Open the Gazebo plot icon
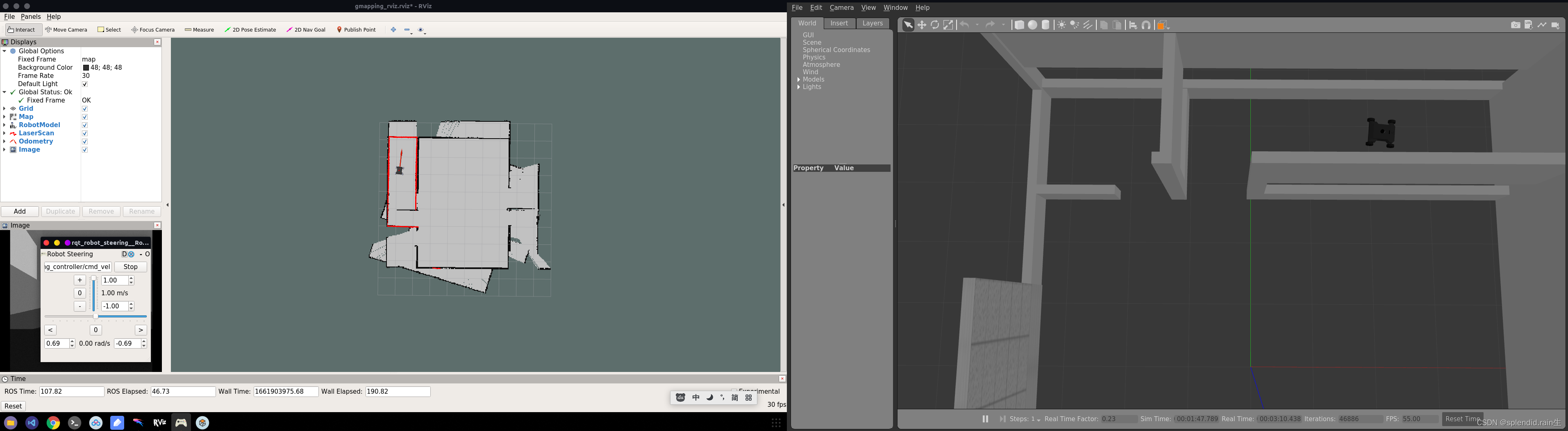1568x431 pixels. pos(1542,25)
